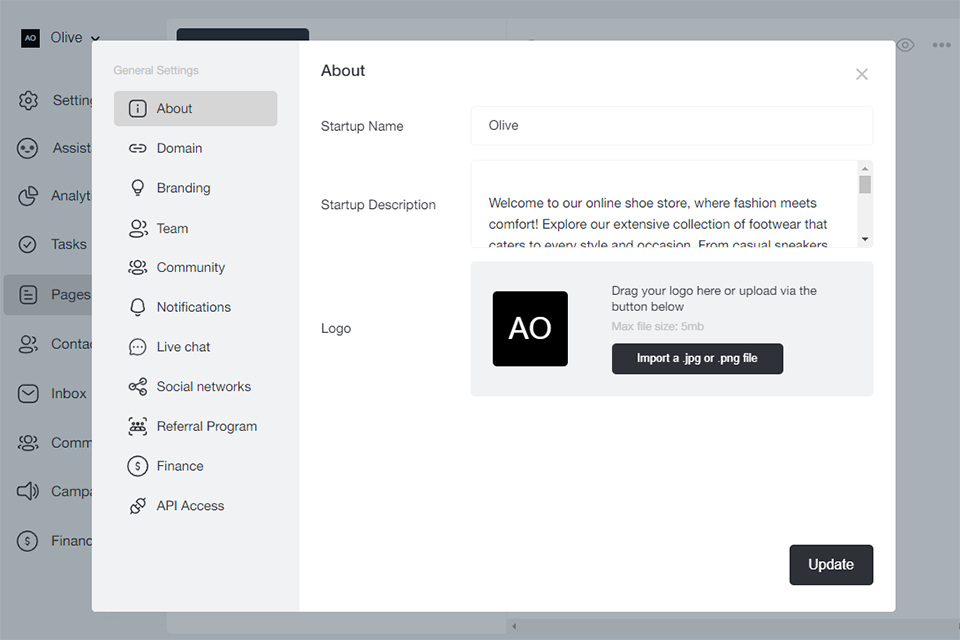Click Import a .jpg or .png file

point(697,358)
